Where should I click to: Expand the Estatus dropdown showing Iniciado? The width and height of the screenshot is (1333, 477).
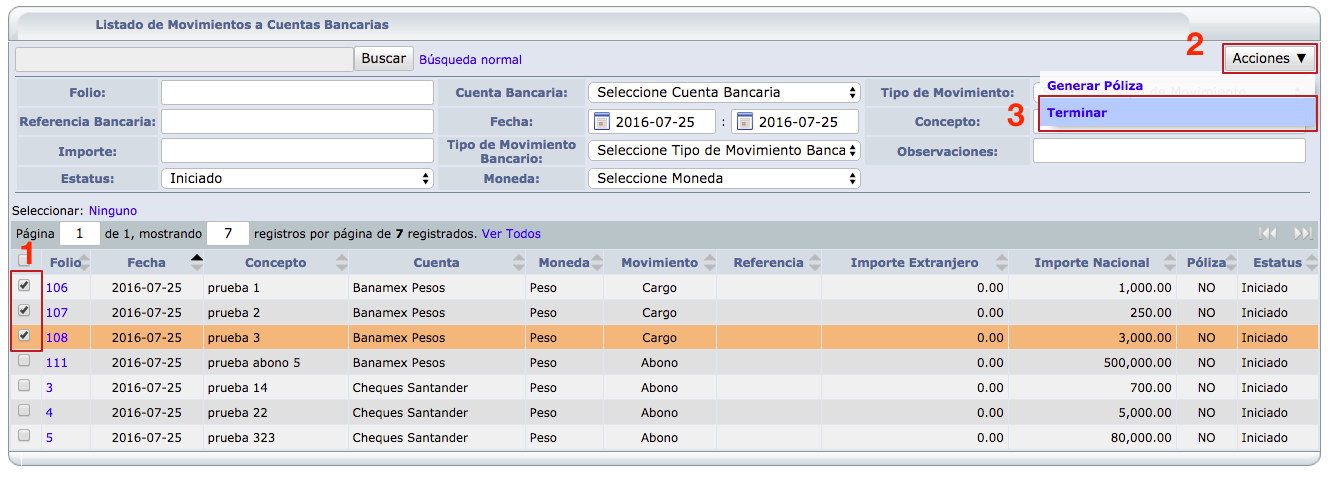point(297,178)
